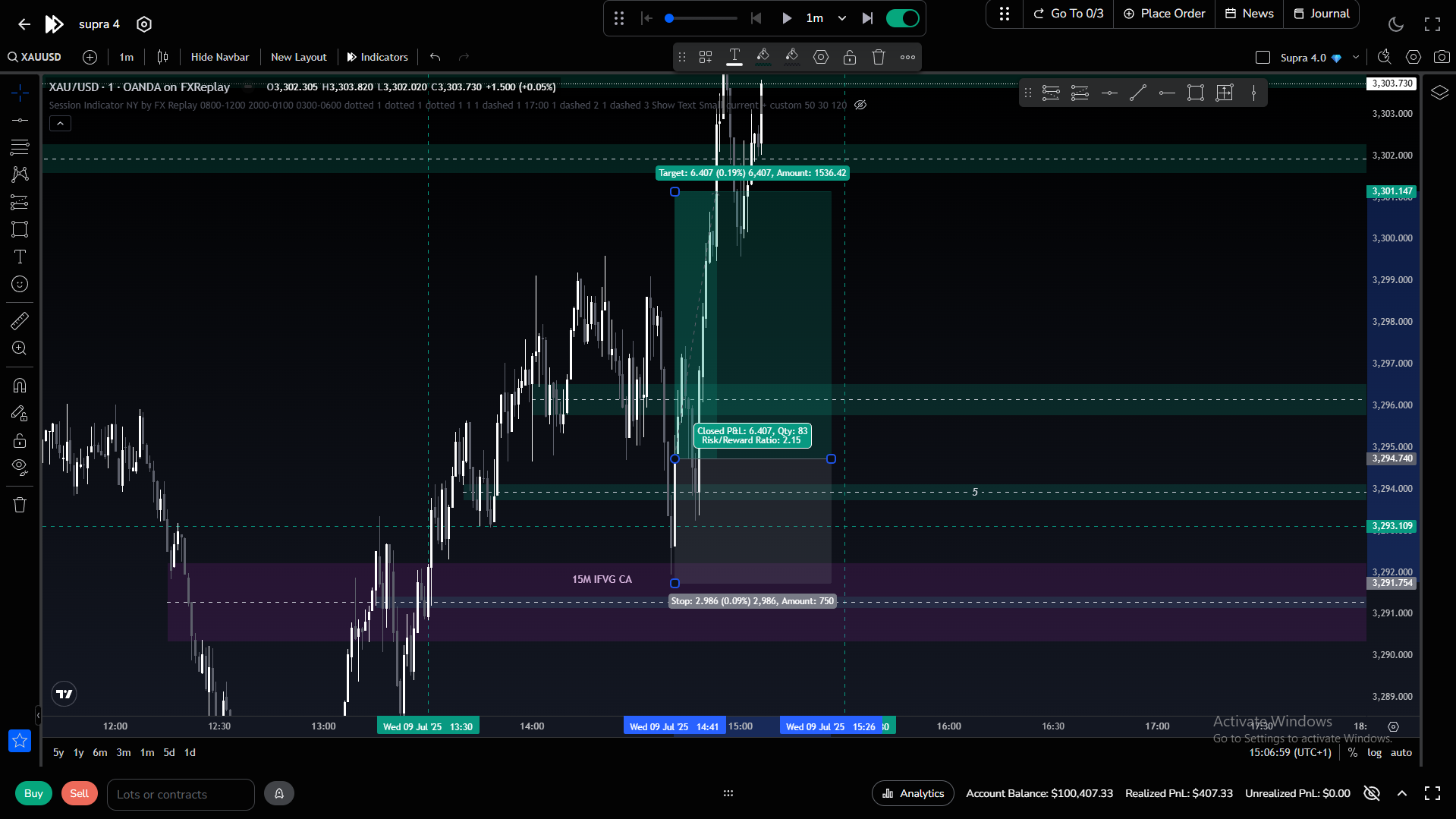This screenshot has width=1456, height=819.
Task: Collapse the indicator legend chevron
Action: [60, 123]
